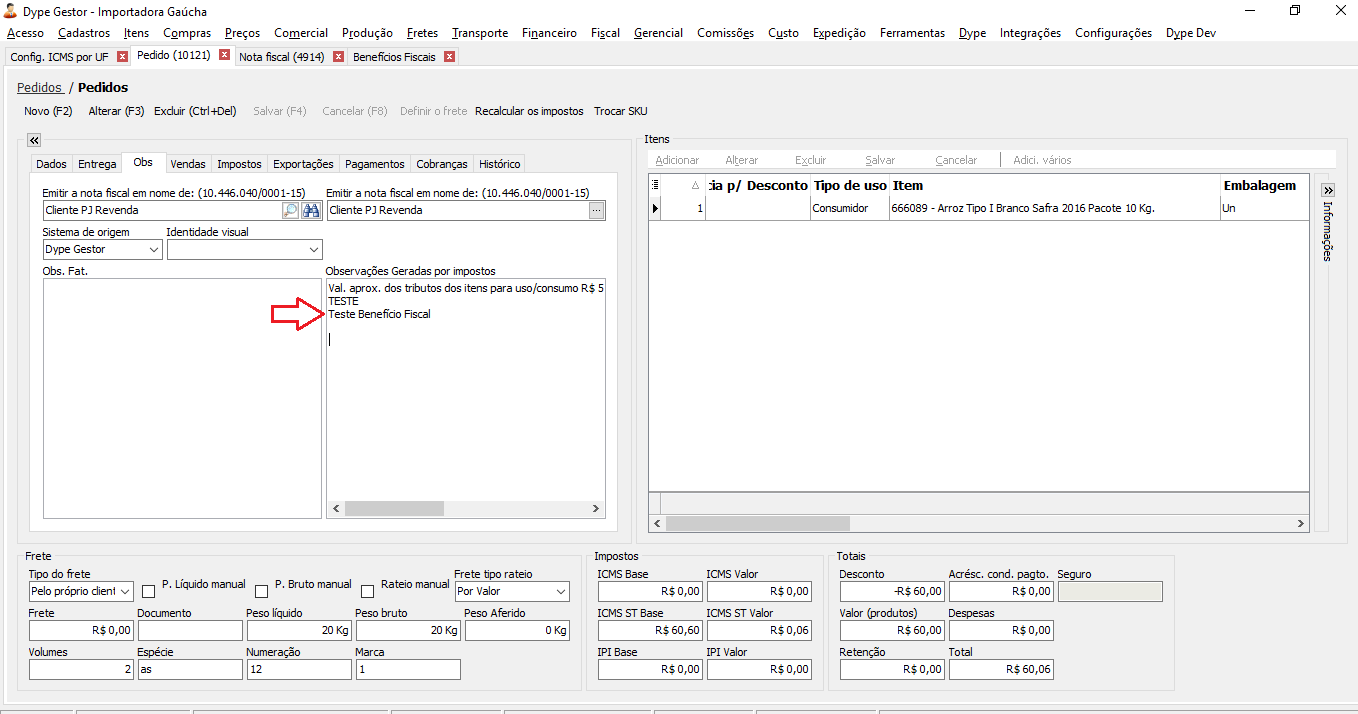Click Alterar (F3) button
Image resolution: width=1358 pixels, height=714 pixels.
(x=116, y=111)
